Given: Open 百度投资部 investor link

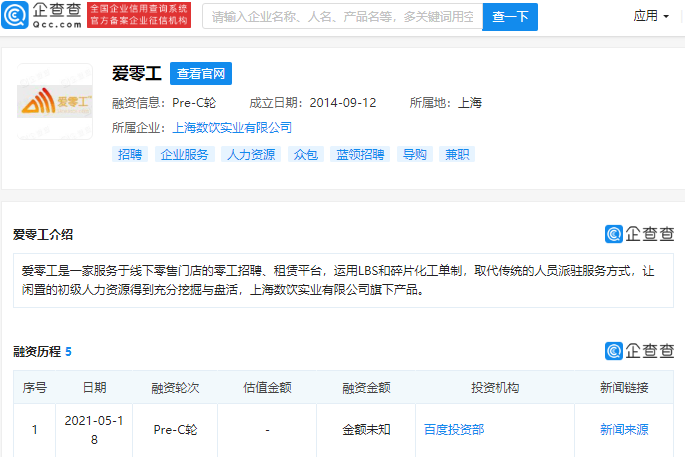Looking at the screenshot, I should tap(454, 429).
